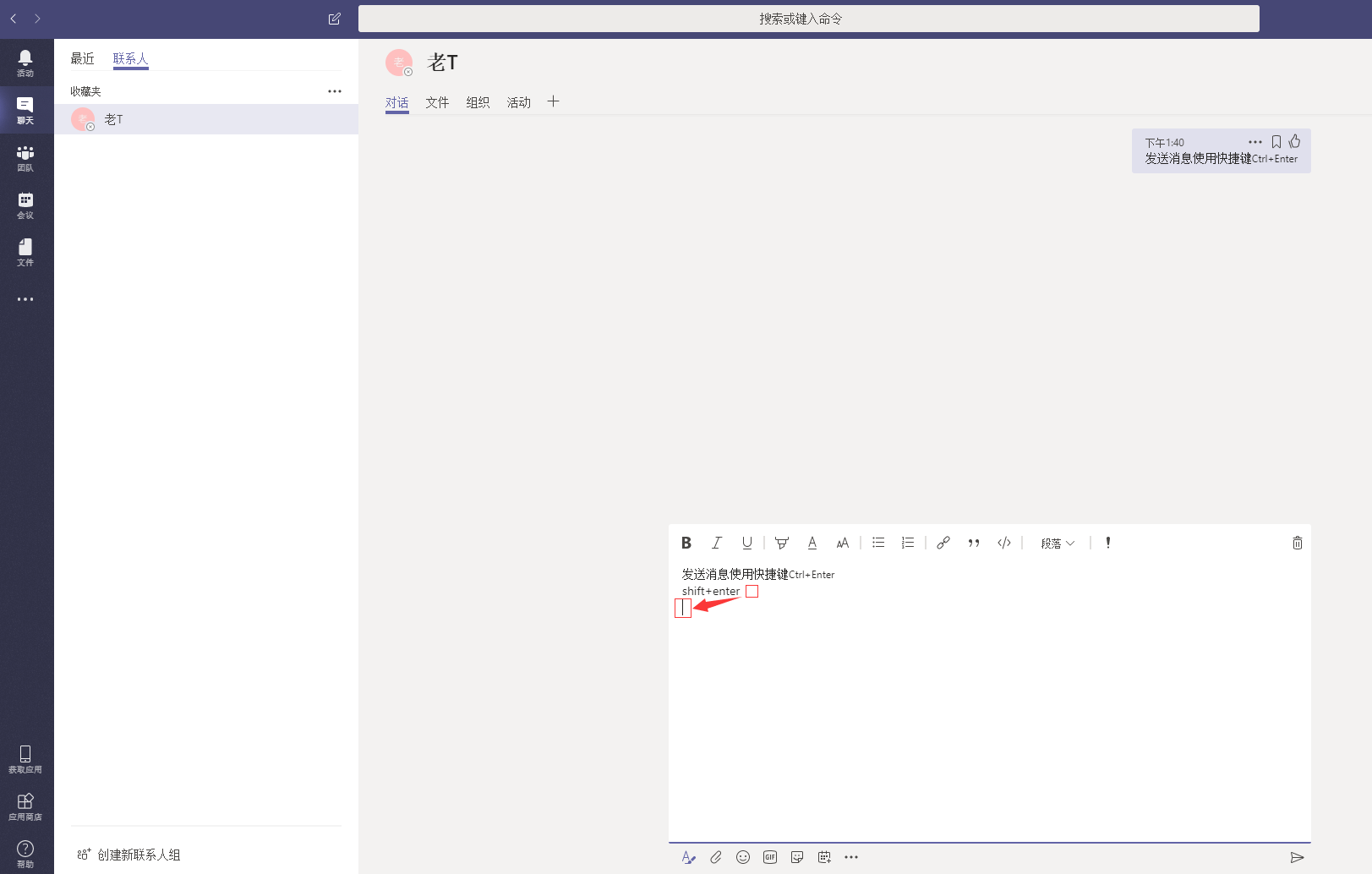This screenshot has height=874, width=1372.
Task: Start a new chat with compose icon
Action: 335,19
